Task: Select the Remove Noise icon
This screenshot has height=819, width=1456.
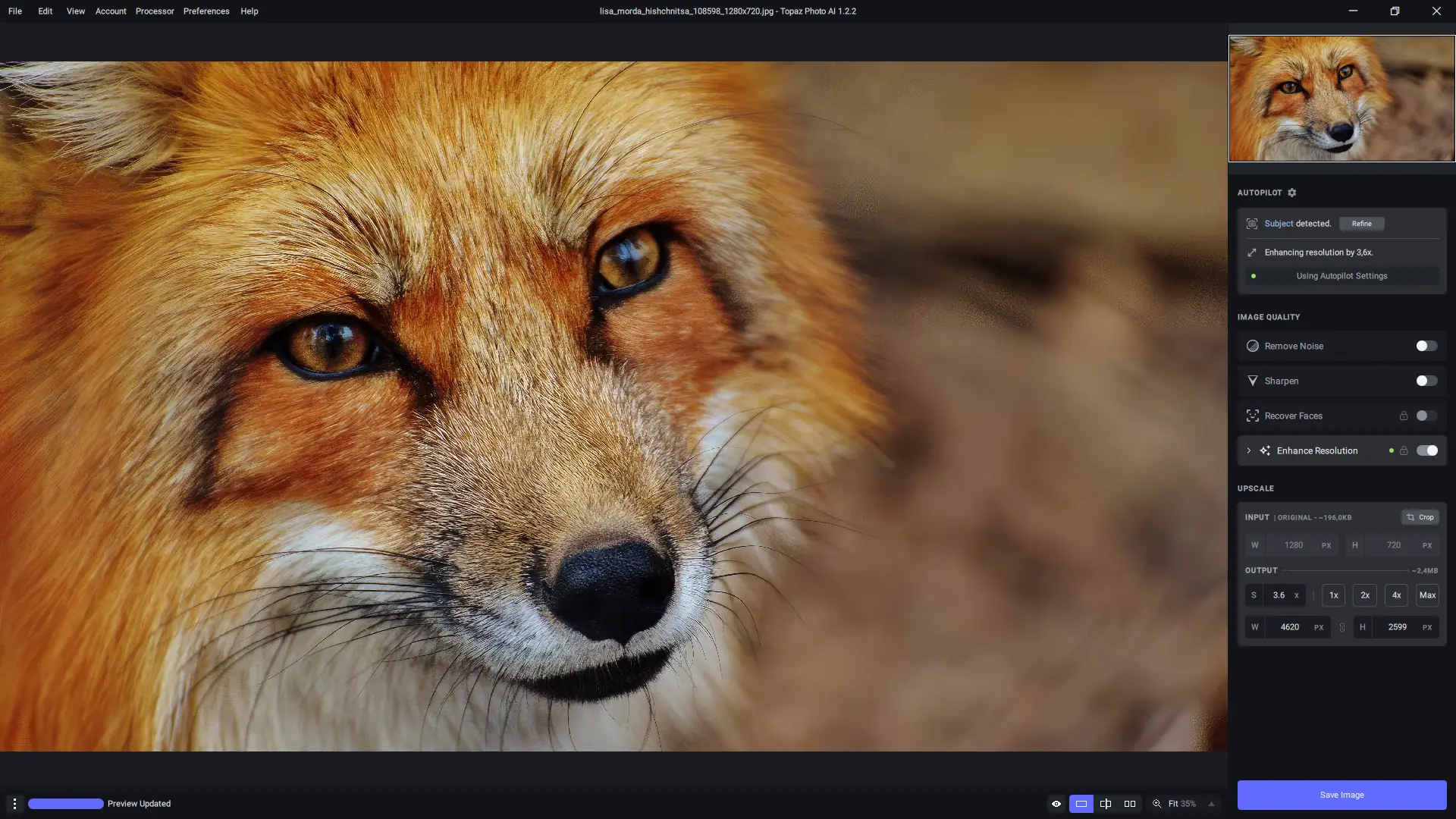Action: point(1253,346)
